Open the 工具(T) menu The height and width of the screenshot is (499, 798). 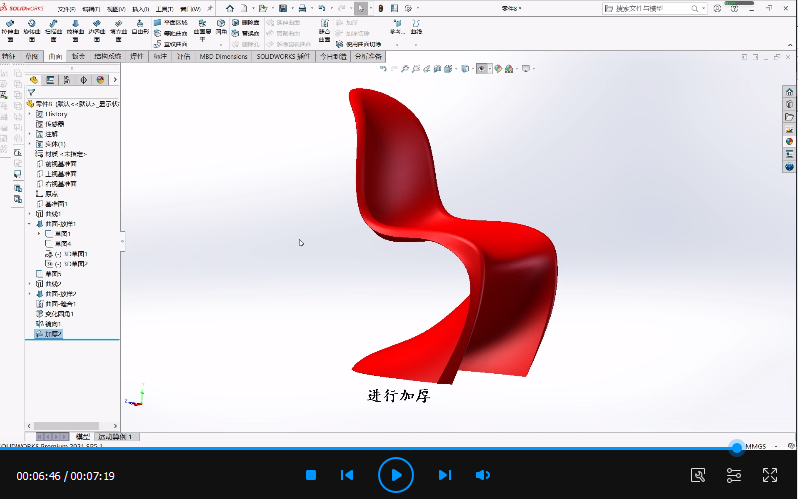(164, 9)
